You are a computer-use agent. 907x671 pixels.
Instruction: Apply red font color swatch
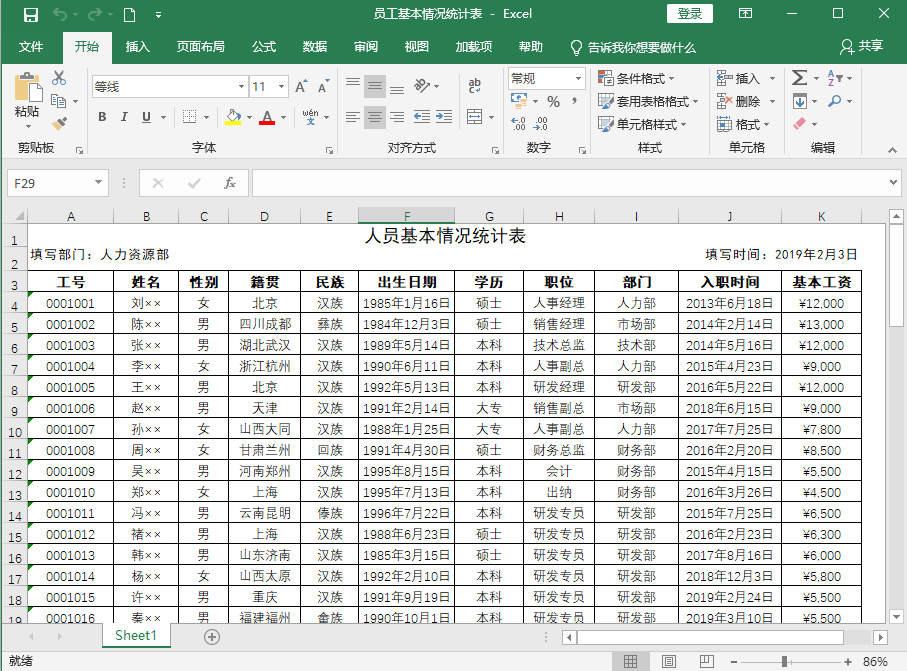[267, 117]
